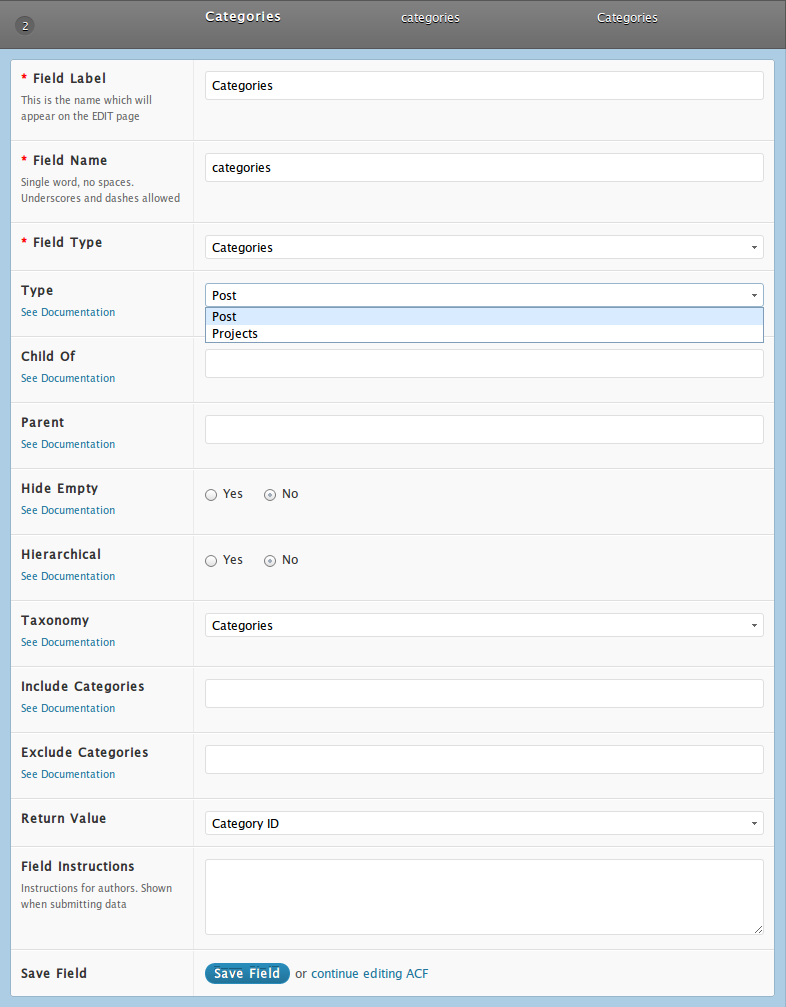Image resolution: width=786 pixels, height=1007 pixels.
Task: Open the Field Type dropdown
Action: click(484, 247)
